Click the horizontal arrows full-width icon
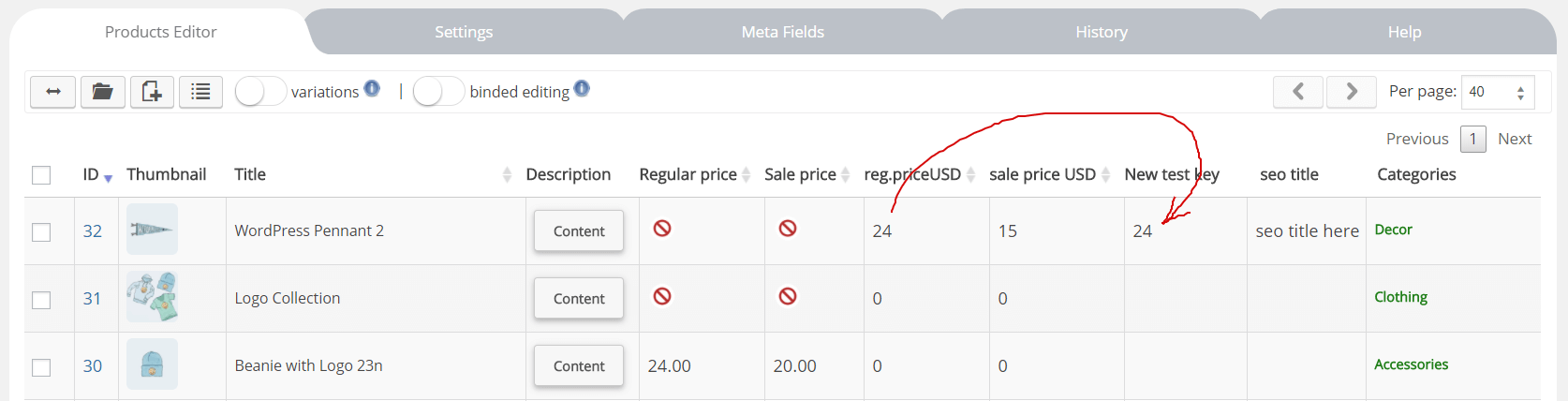 (52, 92)
